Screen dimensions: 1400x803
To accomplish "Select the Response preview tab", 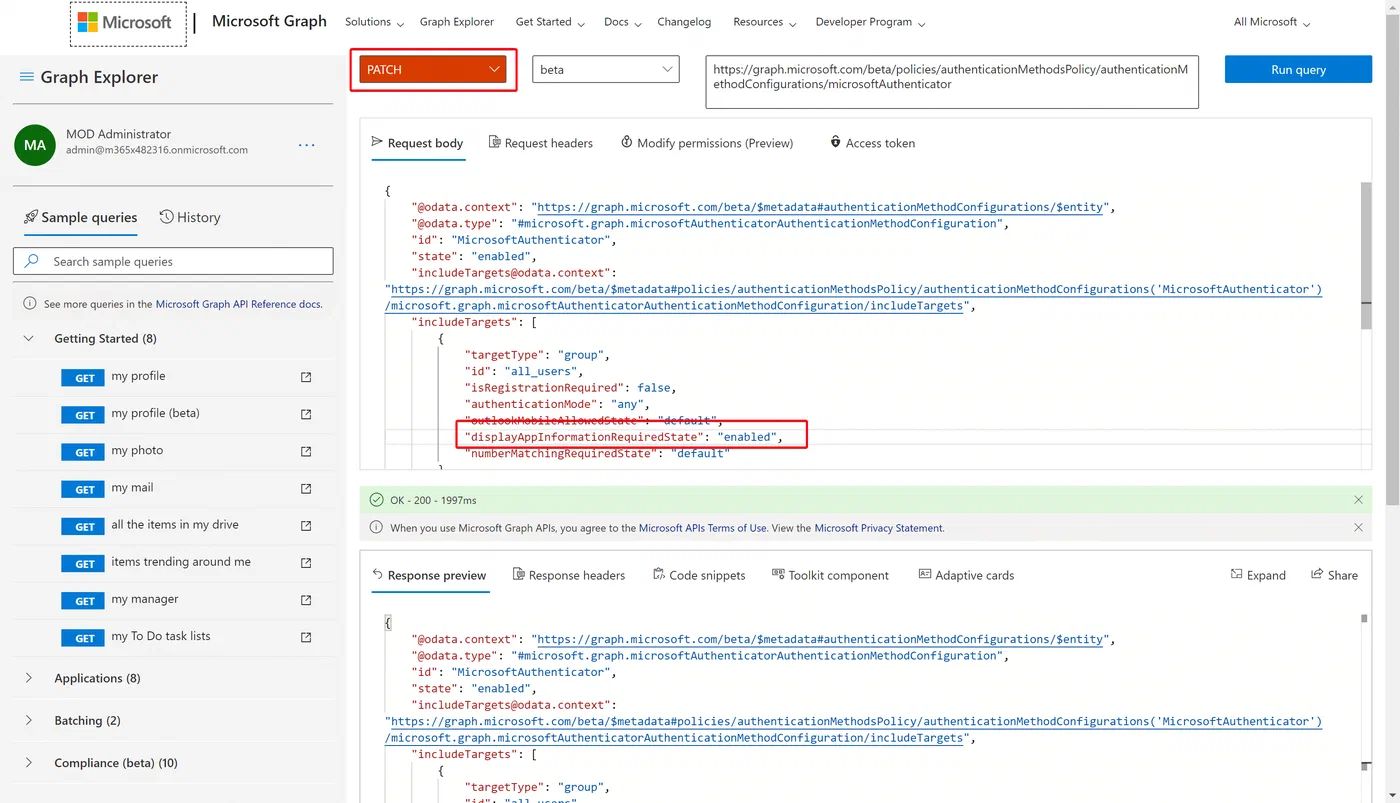I will coord(429,575).
